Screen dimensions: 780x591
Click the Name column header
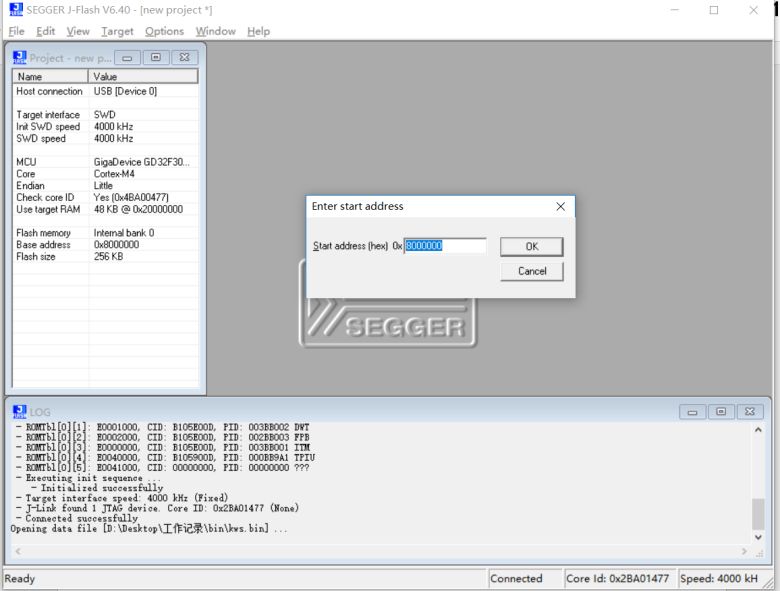point(50,77)
